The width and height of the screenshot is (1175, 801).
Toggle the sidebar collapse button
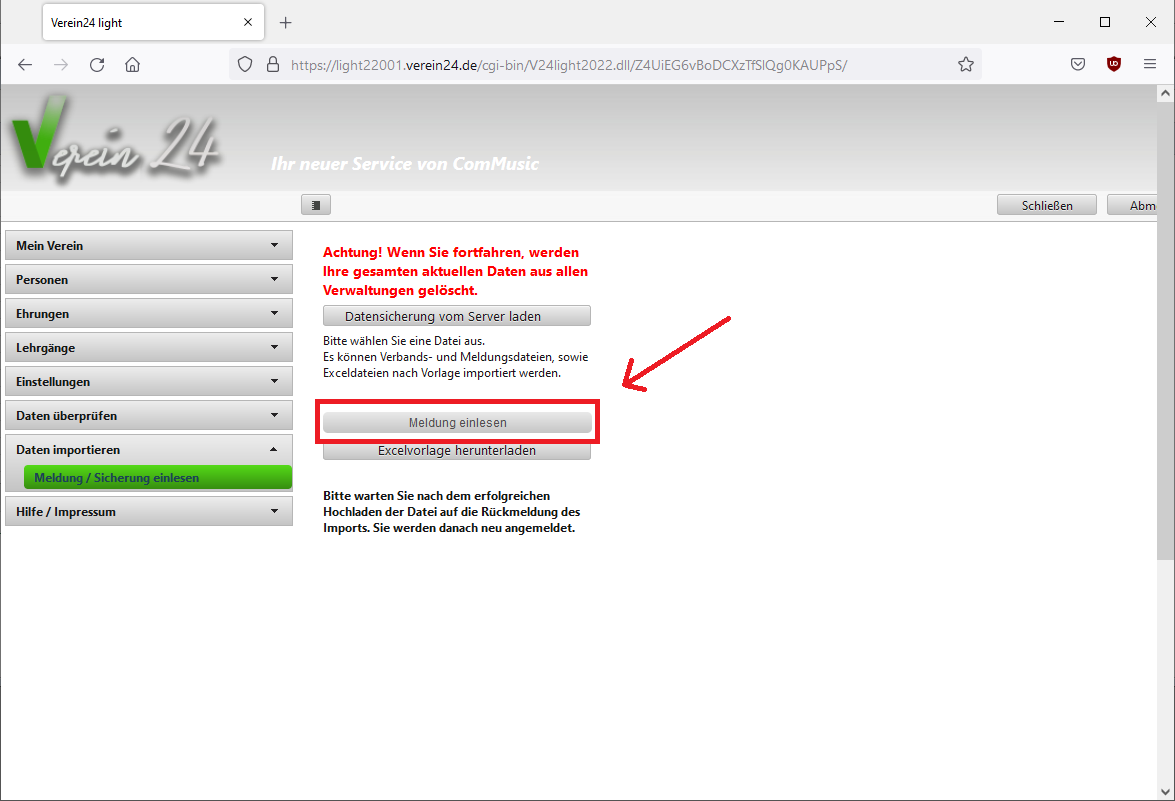(x=315, y=205)
